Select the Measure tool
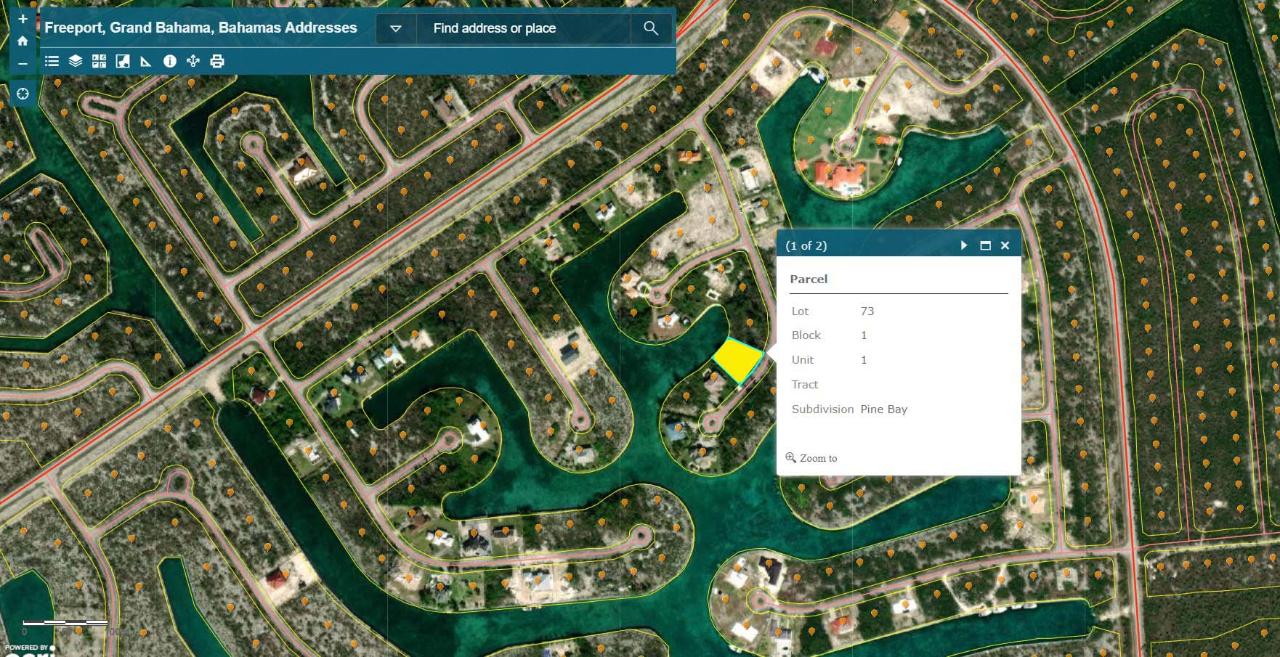This screenshot has width=1280, height=657. pyautogui.click(x=146, y=61)
